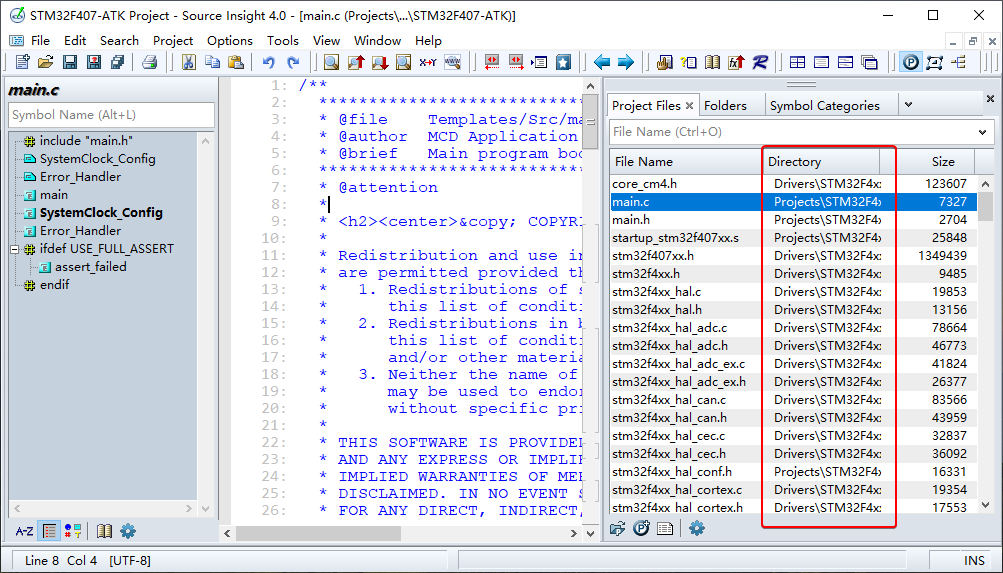Close the project panel with the X
Viewport: 1003px width, 573px height.
pos(990,98)
